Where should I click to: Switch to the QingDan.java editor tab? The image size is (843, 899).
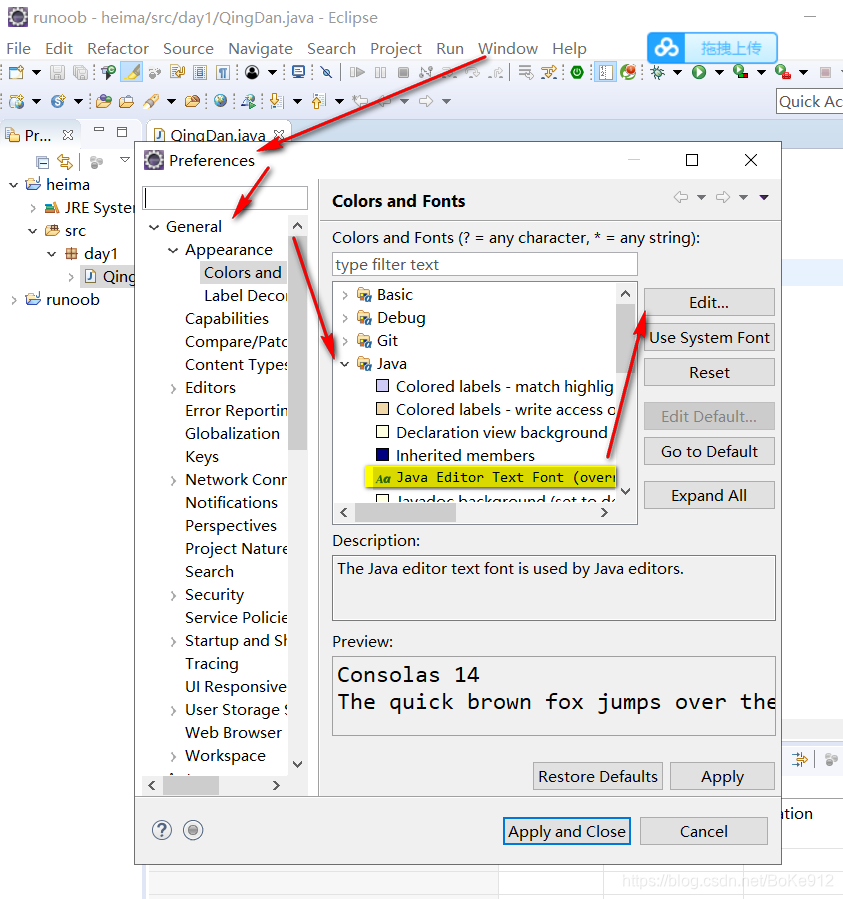(x=217, y=135)
